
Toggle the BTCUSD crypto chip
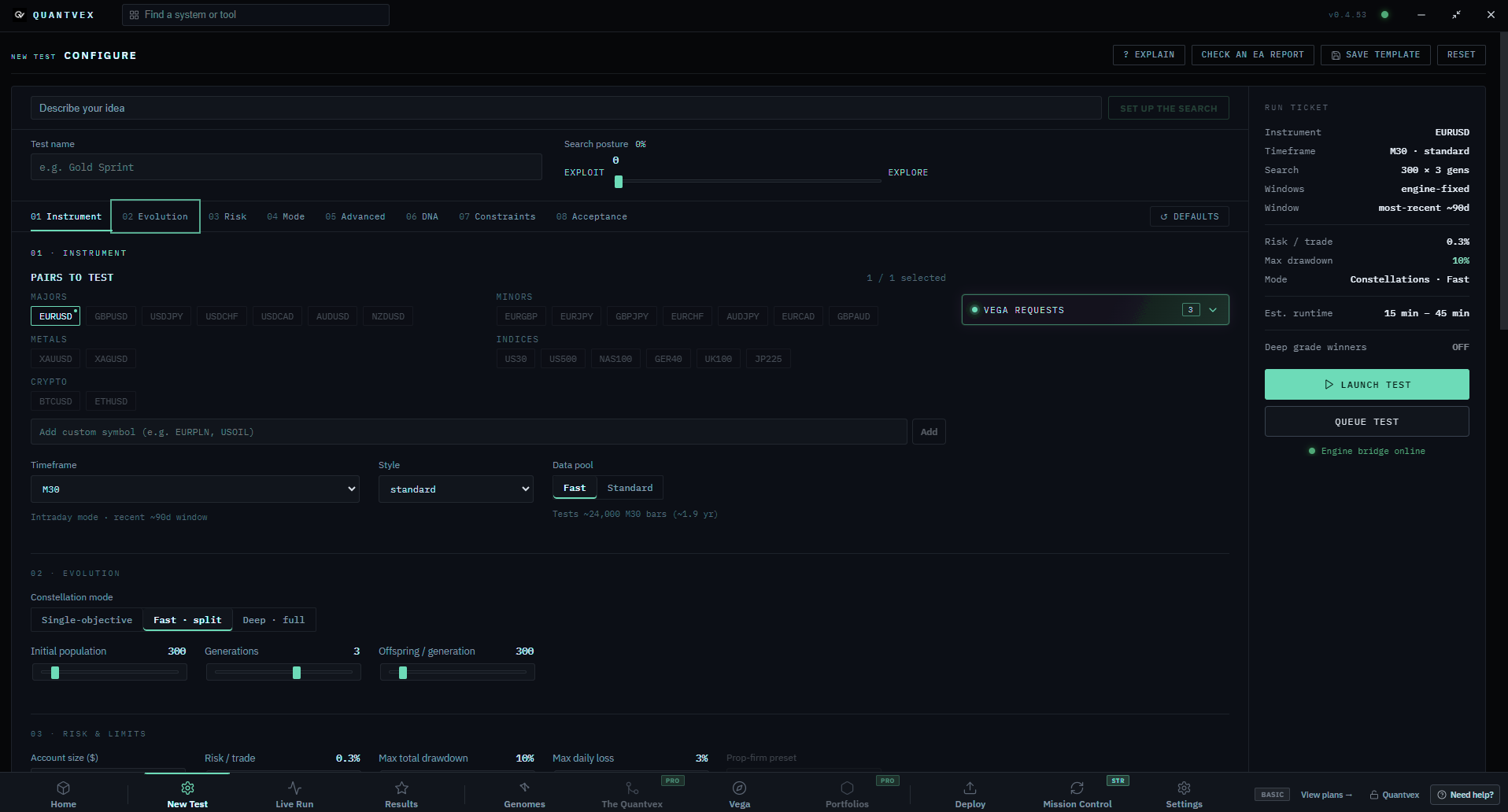coord(56,401)
